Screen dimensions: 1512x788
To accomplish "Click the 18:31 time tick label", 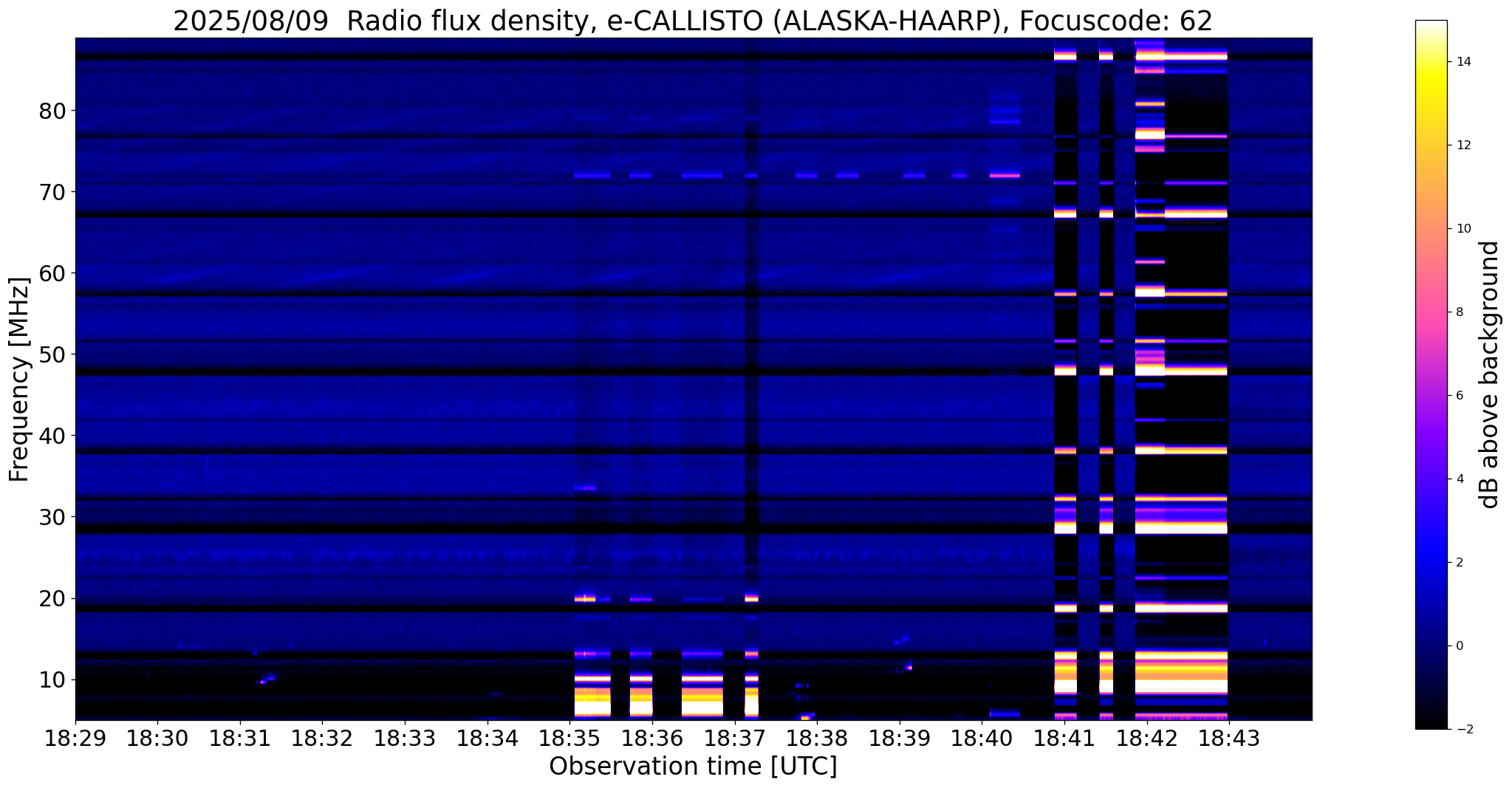I will [240, 739].
